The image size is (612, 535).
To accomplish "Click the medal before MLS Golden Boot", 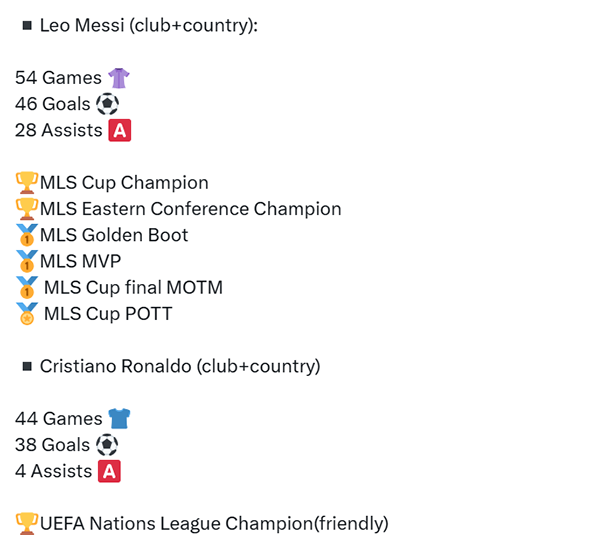I will pyautogui.click(x=27, y=235).
